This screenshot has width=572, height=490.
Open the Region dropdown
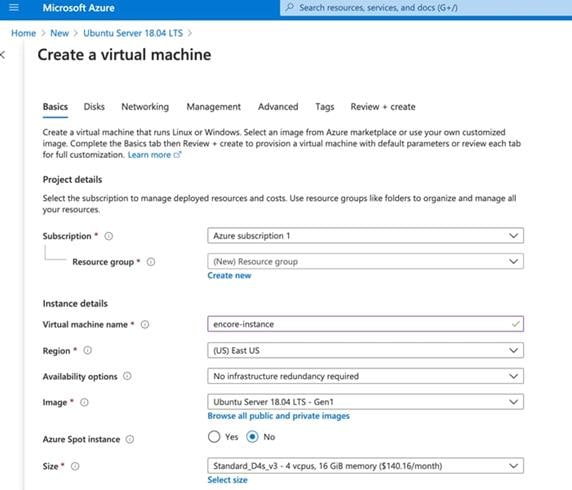pyautogui.click(x=365, y=351)
